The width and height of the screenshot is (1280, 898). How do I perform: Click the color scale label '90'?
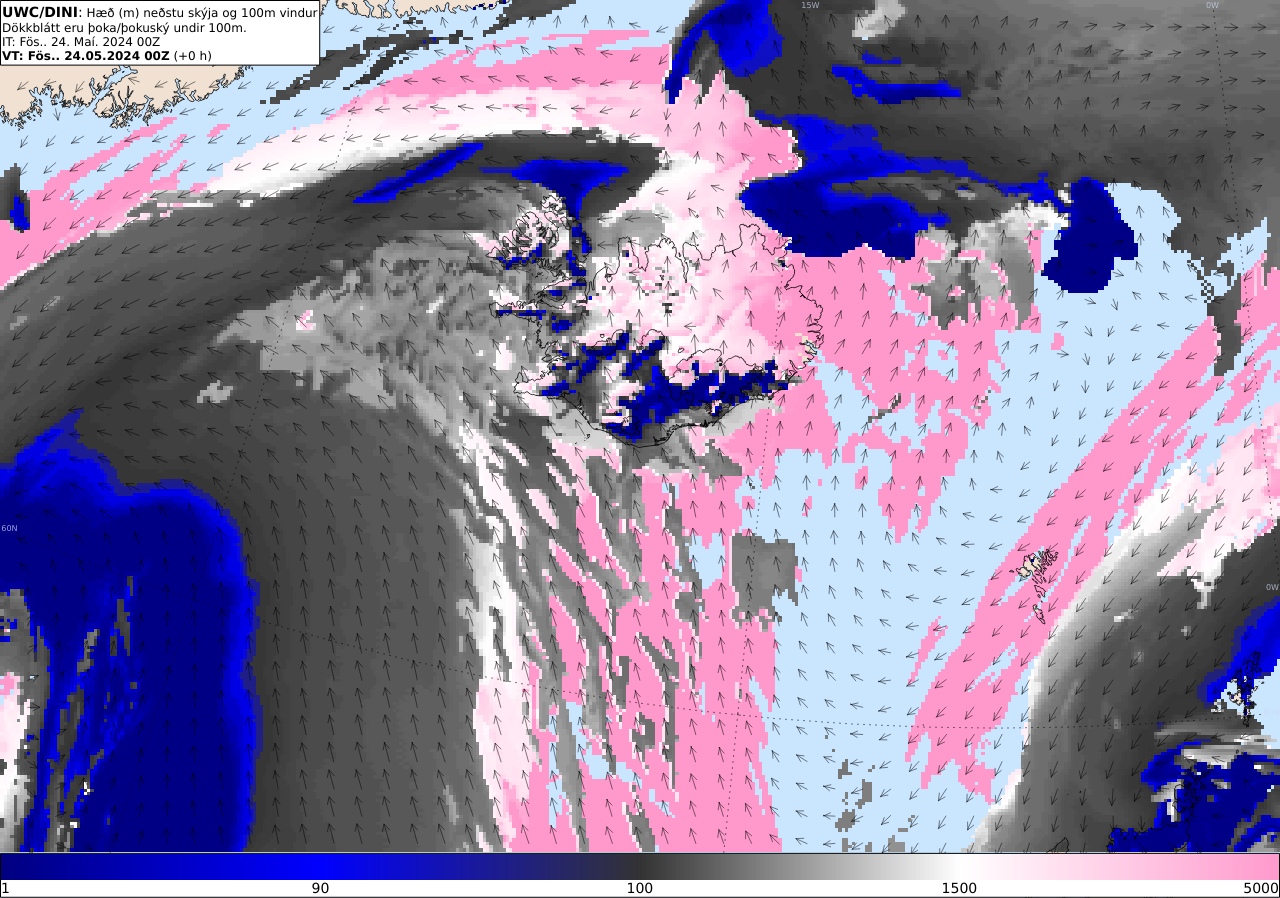click(320, 888)
